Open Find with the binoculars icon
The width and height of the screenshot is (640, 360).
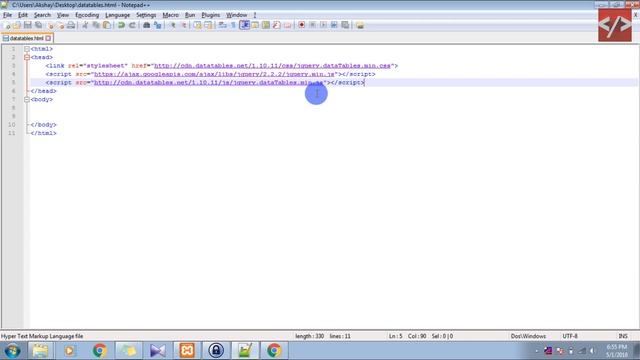[147, 25]
